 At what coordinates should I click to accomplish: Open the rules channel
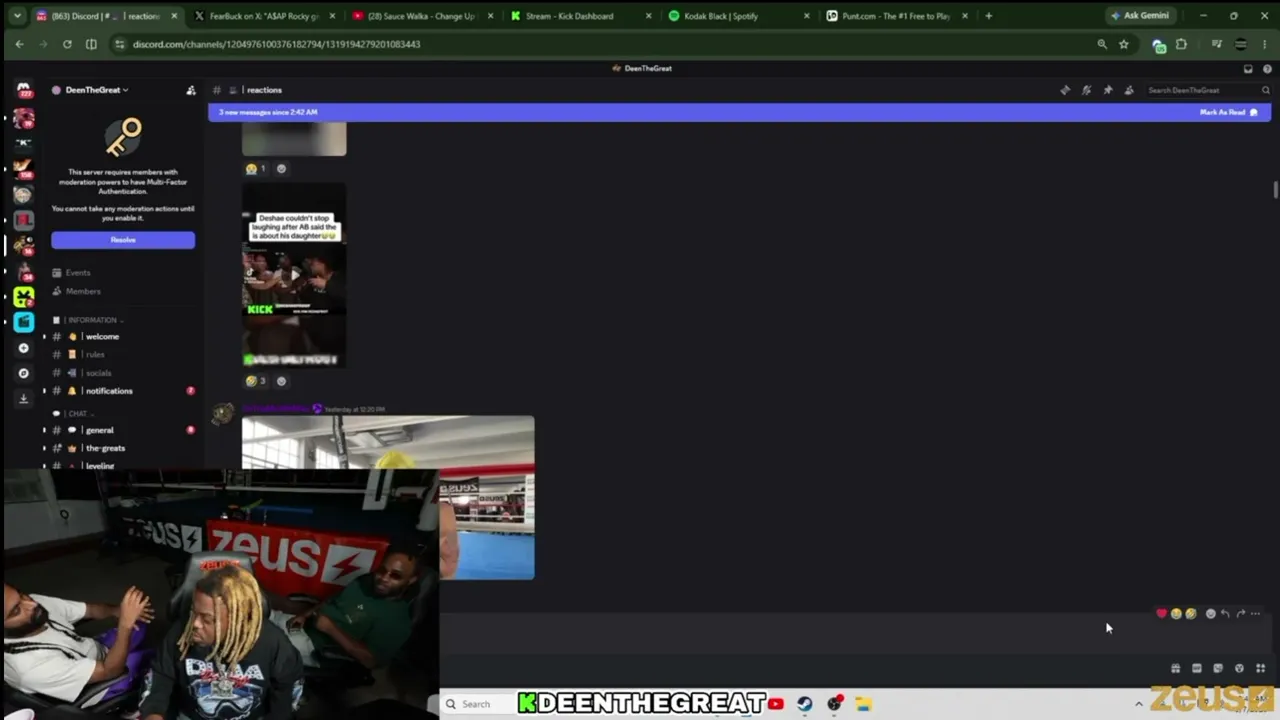[x=95, y=355]
